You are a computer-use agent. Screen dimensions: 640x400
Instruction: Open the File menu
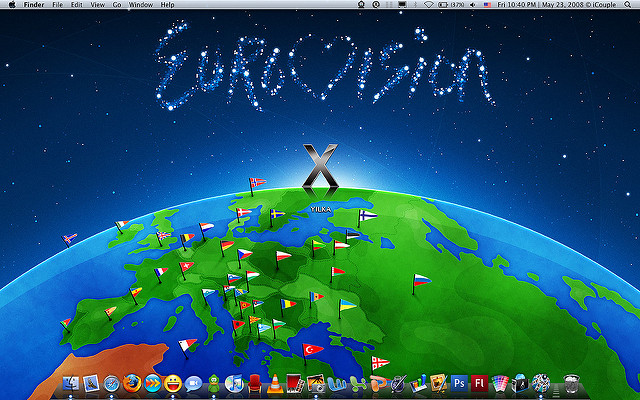click(57, 5)
